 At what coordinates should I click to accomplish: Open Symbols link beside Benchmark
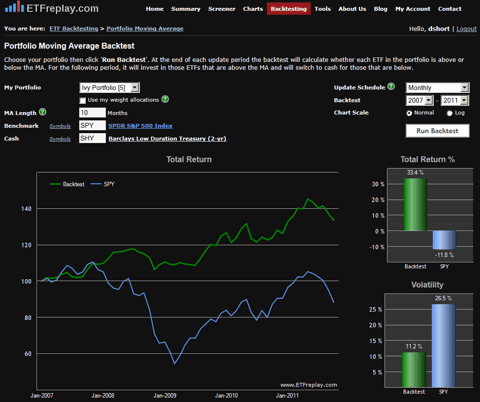click(x=60, y=126)
